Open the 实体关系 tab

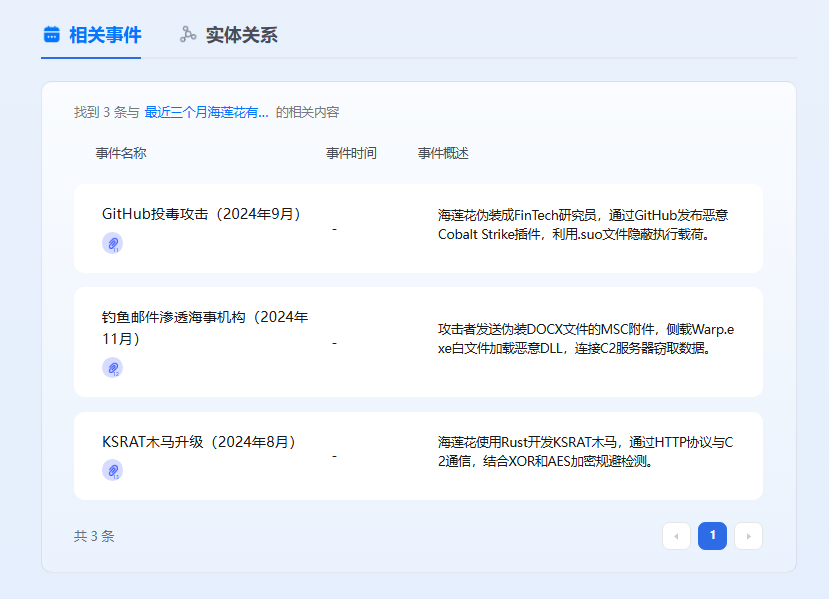(x=228, y=35)
